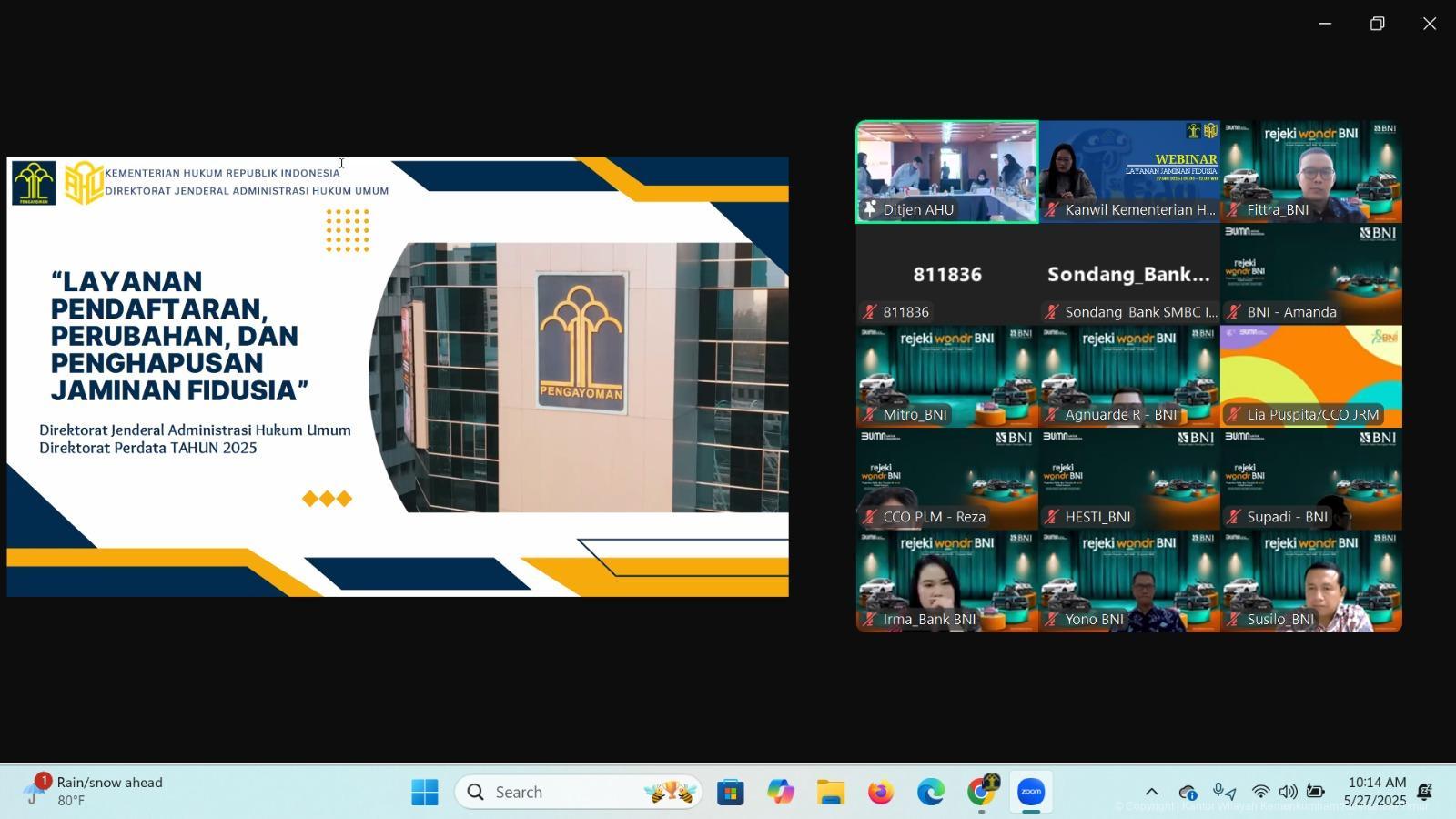Select the Yono BNI video tile
This screenshot has height=819, width=1456.
1129,581
